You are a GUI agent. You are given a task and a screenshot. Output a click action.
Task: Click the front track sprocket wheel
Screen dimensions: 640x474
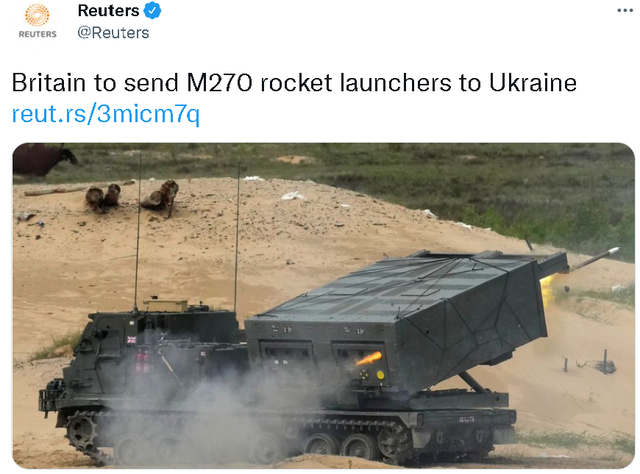coord(82,432)
